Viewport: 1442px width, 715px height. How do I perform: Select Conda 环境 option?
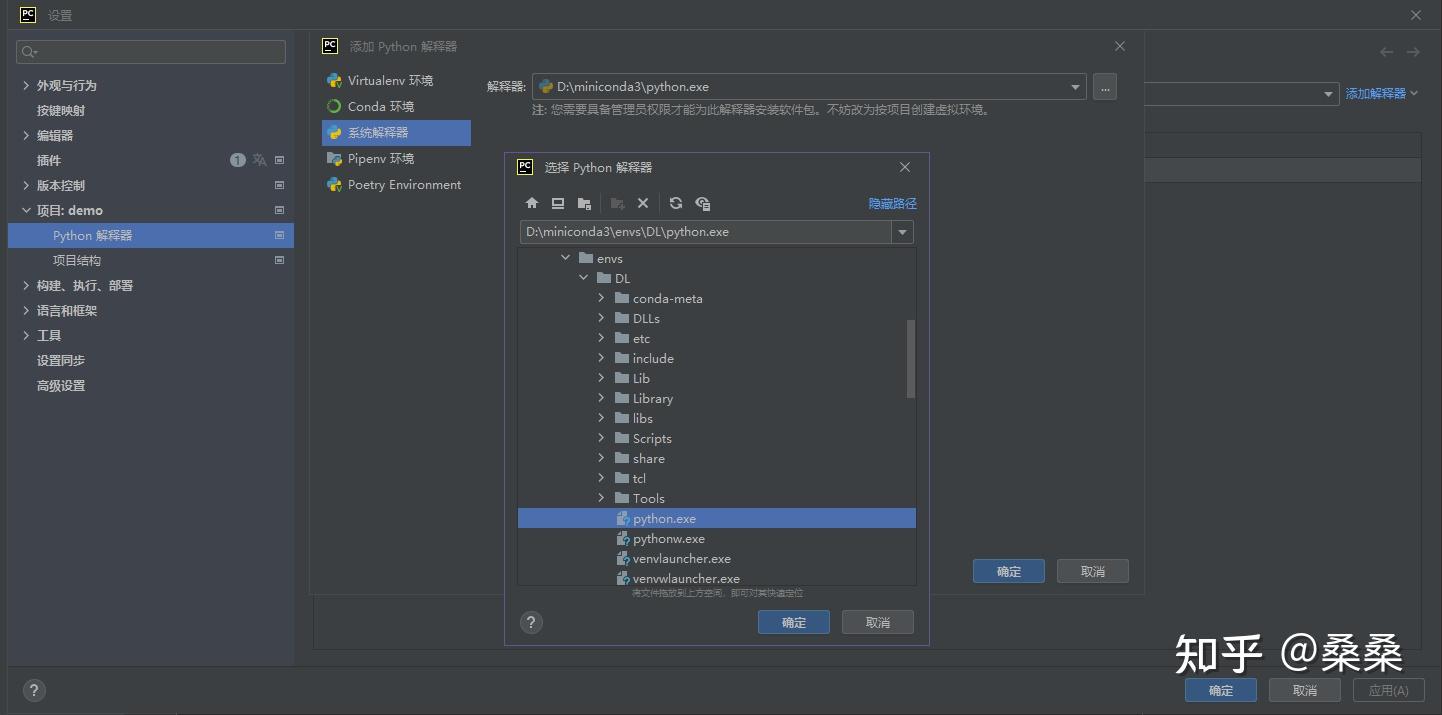[396, 106]
